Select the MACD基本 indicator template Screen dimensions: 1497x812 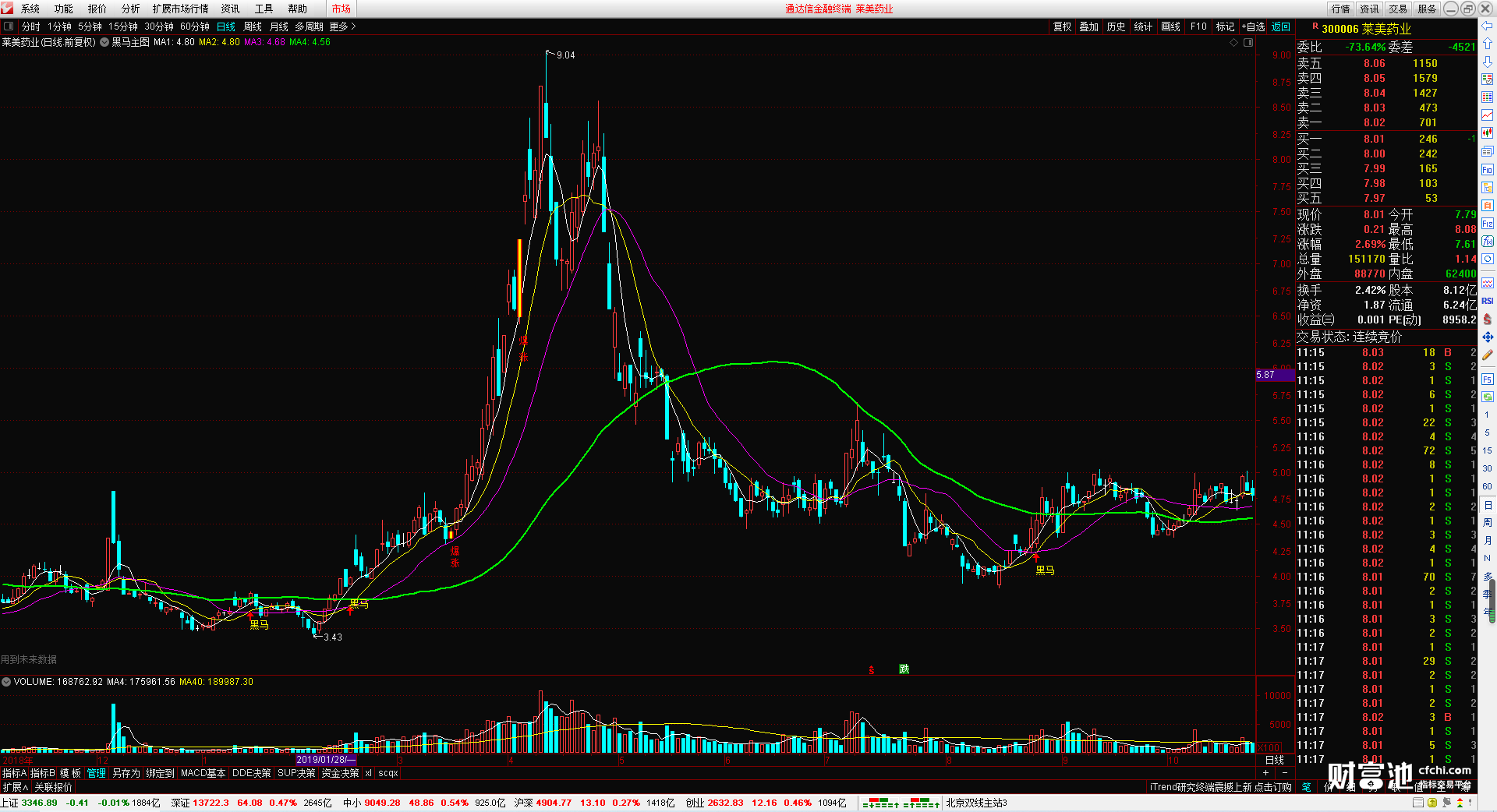coord(203,773)
